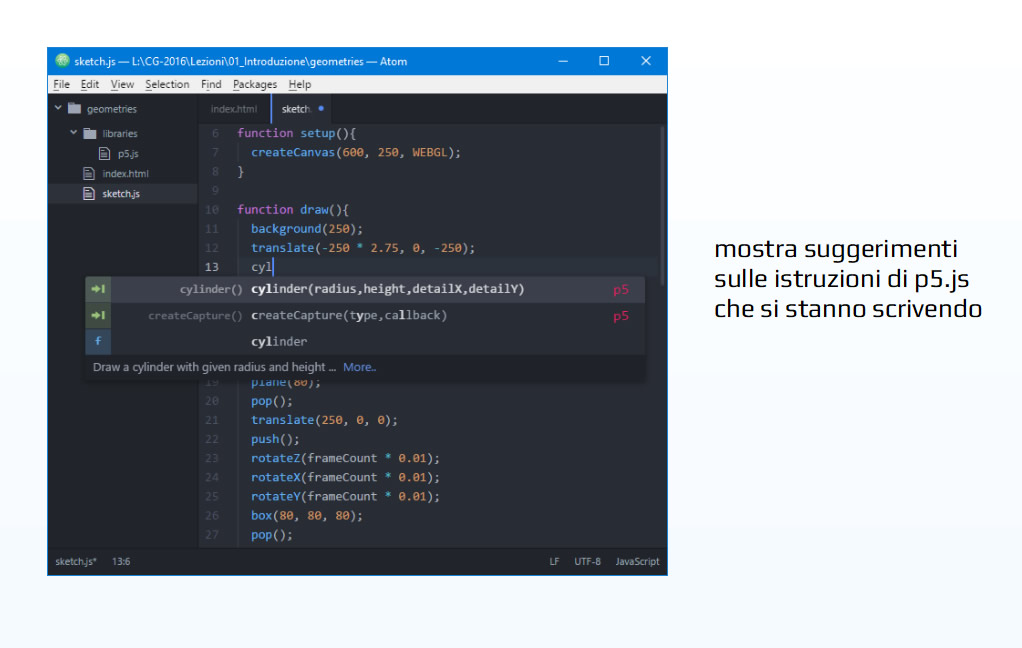Click 'function draw(){' line
Viewport: 1022px width, 648px height.
pyautogui.click(x=293, y=210)
